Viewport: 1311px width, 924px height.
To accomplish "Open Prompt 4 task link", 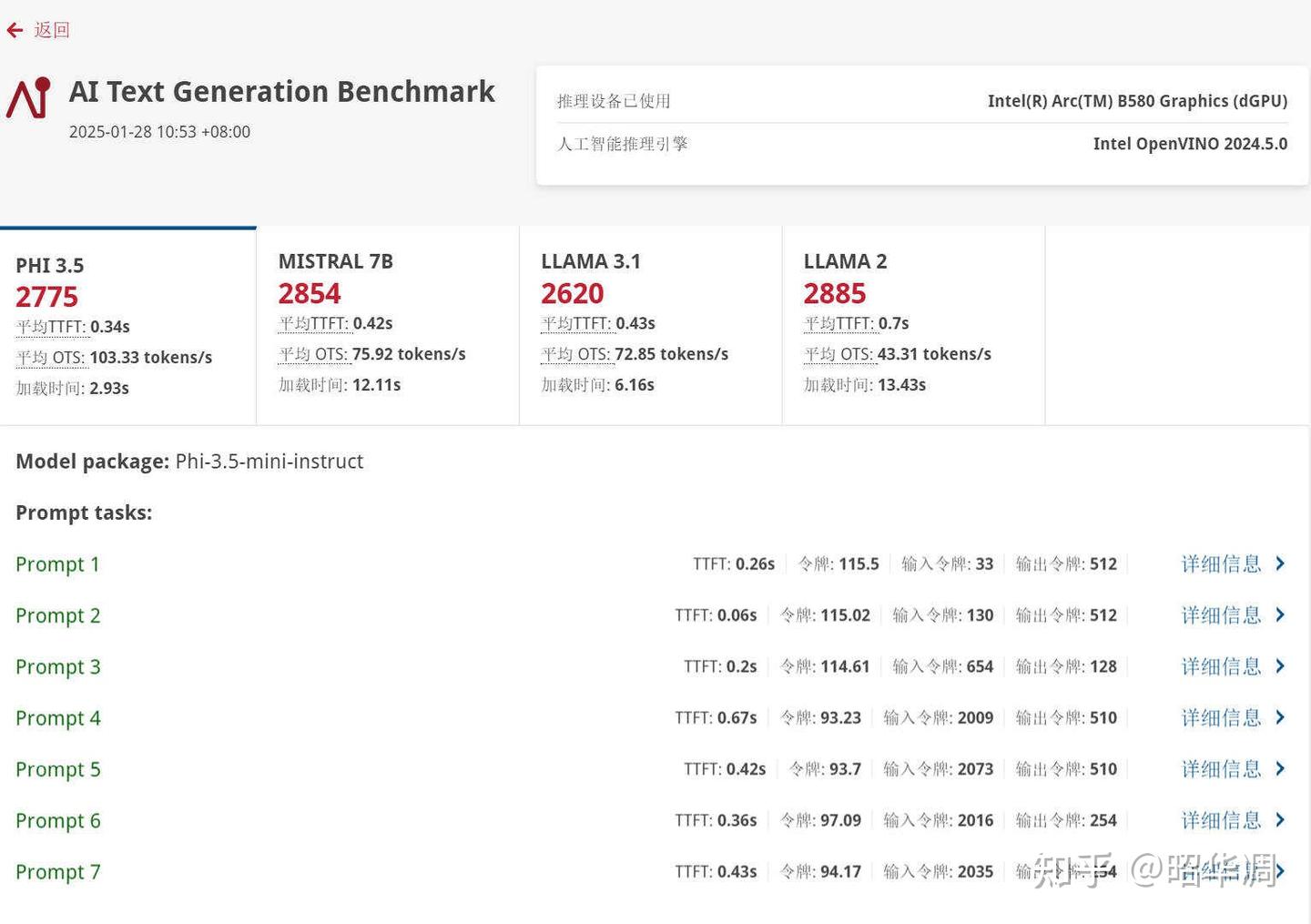I will coord(57,718).
